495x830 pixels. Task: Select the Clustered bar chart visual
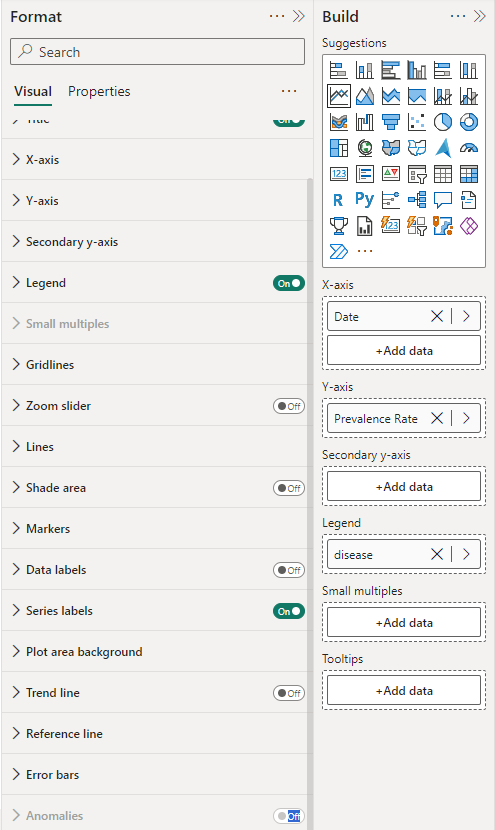391,70
